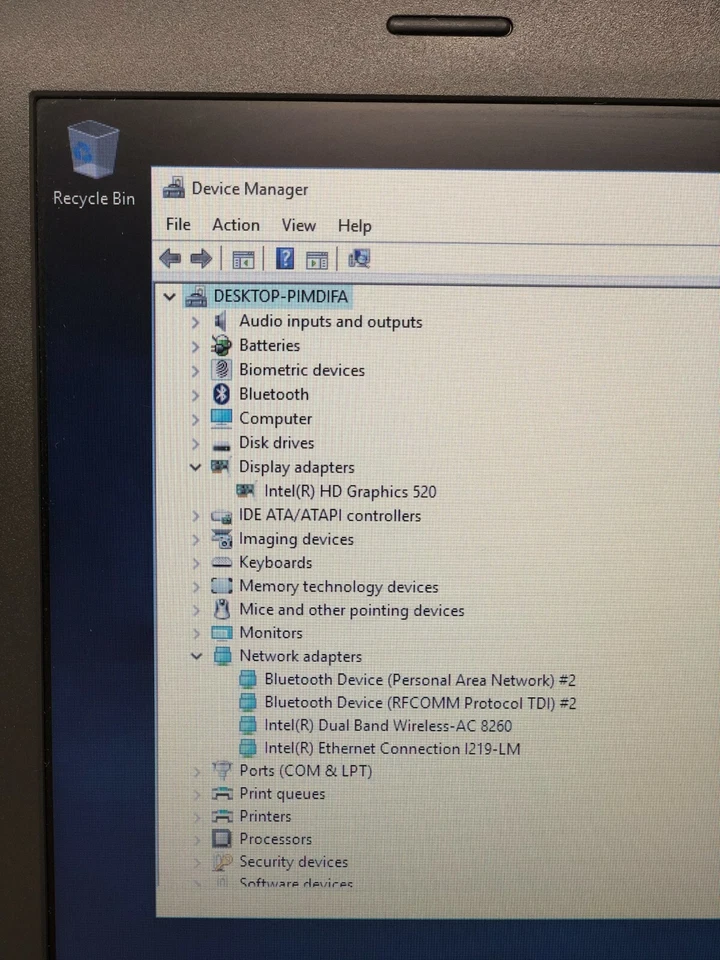Click the Biometric devices fingerprint icon
Image resolution: width=720 pixels, height=960 pixels.
[x=221, y=370]
